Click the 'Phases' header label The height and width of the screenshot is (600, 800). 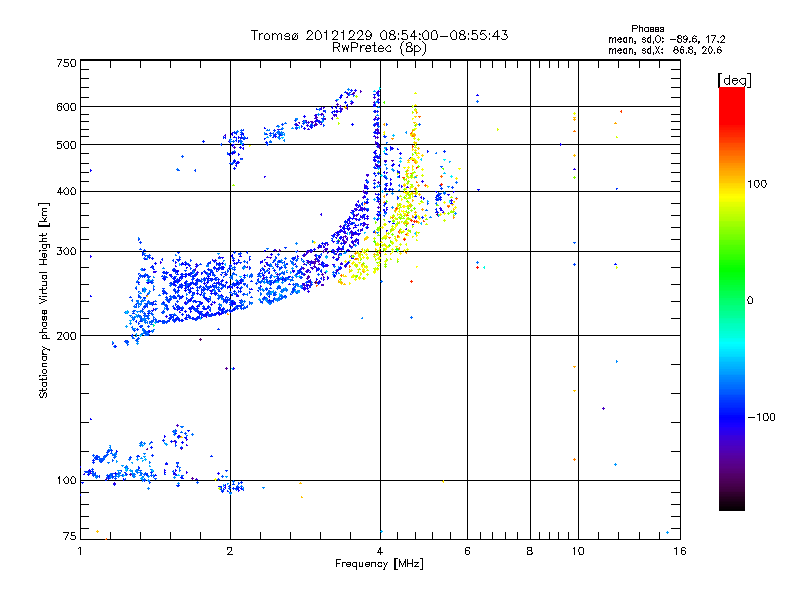point(647,29)
